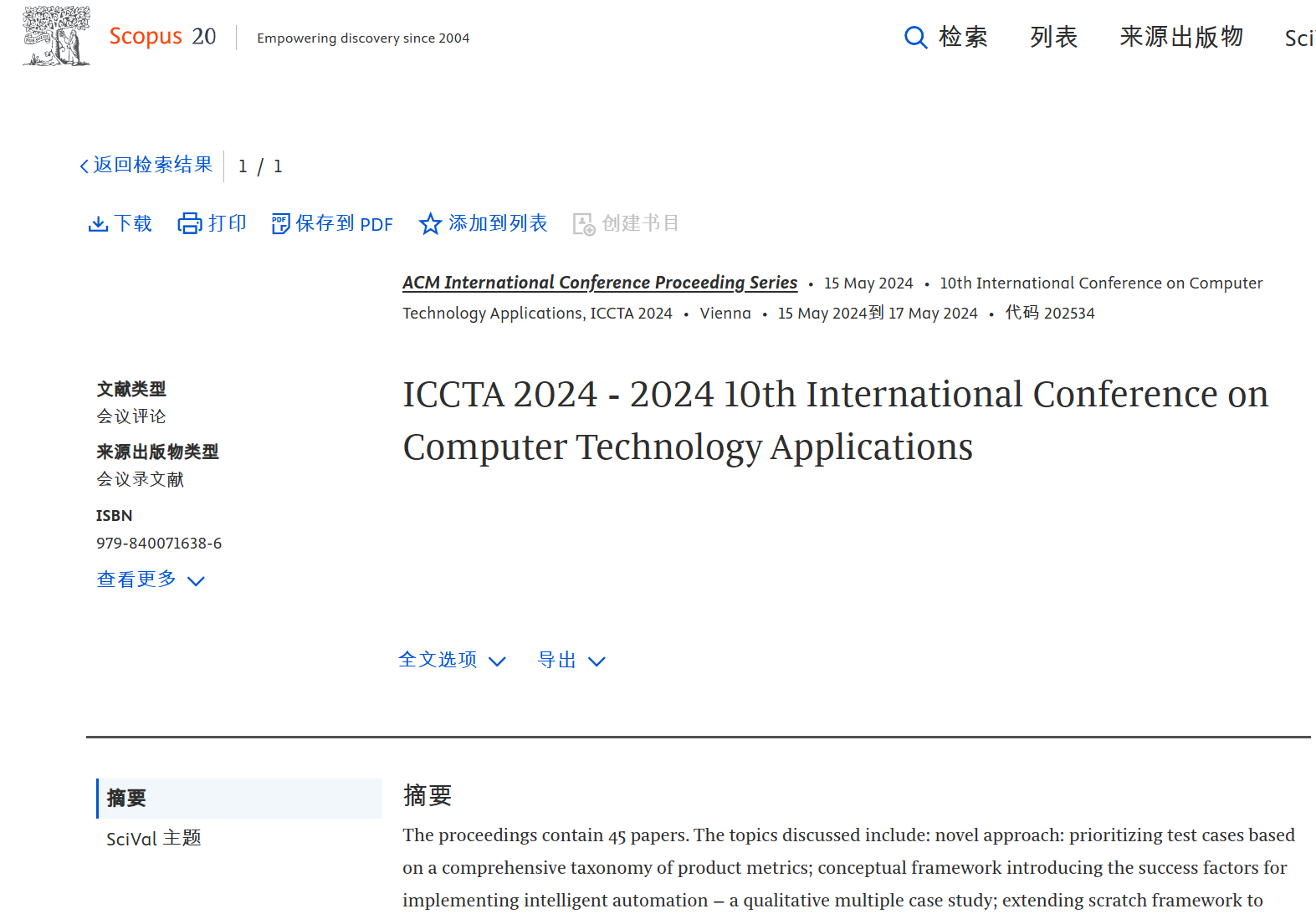
Task: Click the download arrow icon
Action: [x=98, y=224]
